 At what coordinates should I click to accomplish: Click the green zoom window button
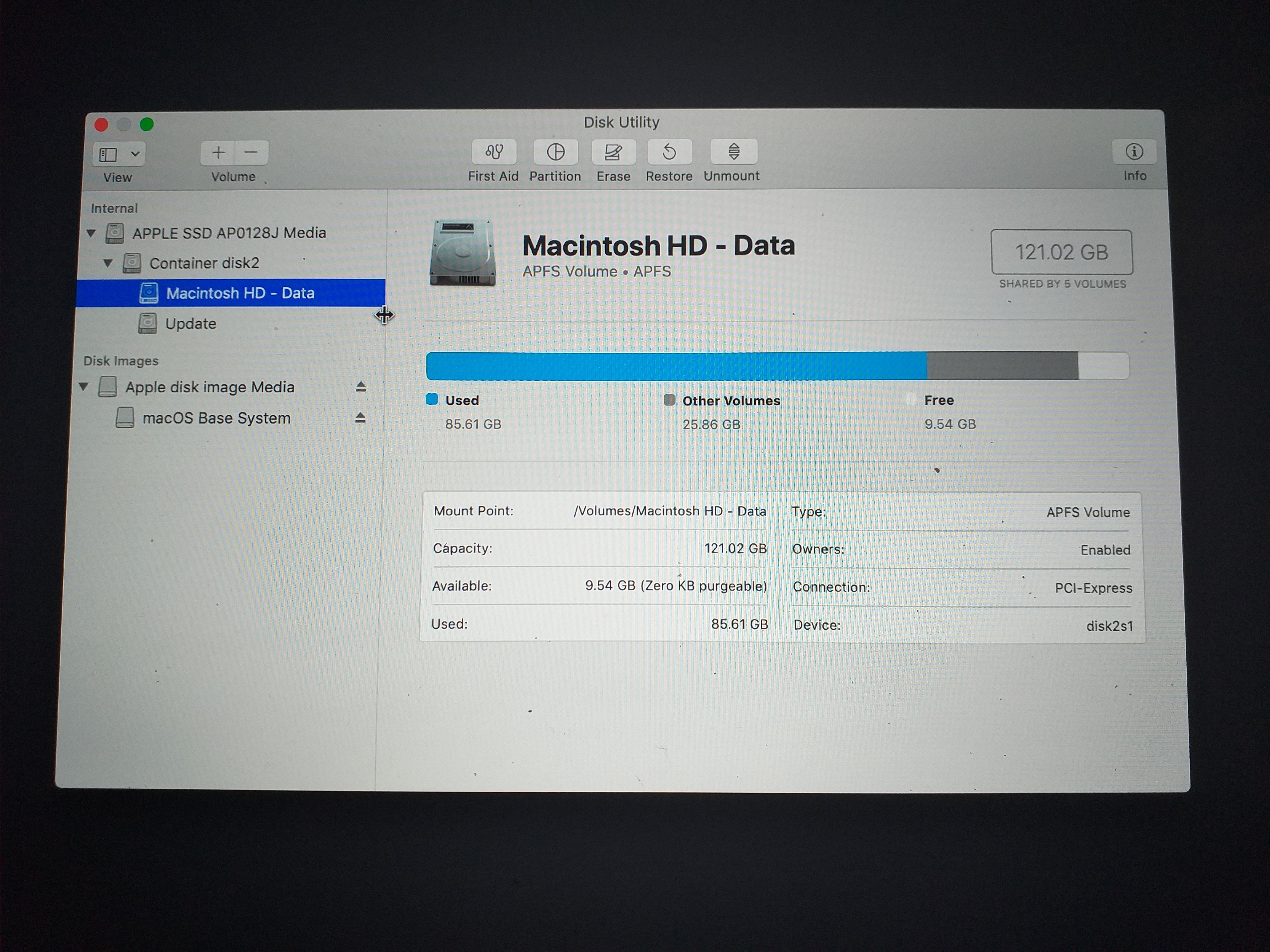[147, 124]
